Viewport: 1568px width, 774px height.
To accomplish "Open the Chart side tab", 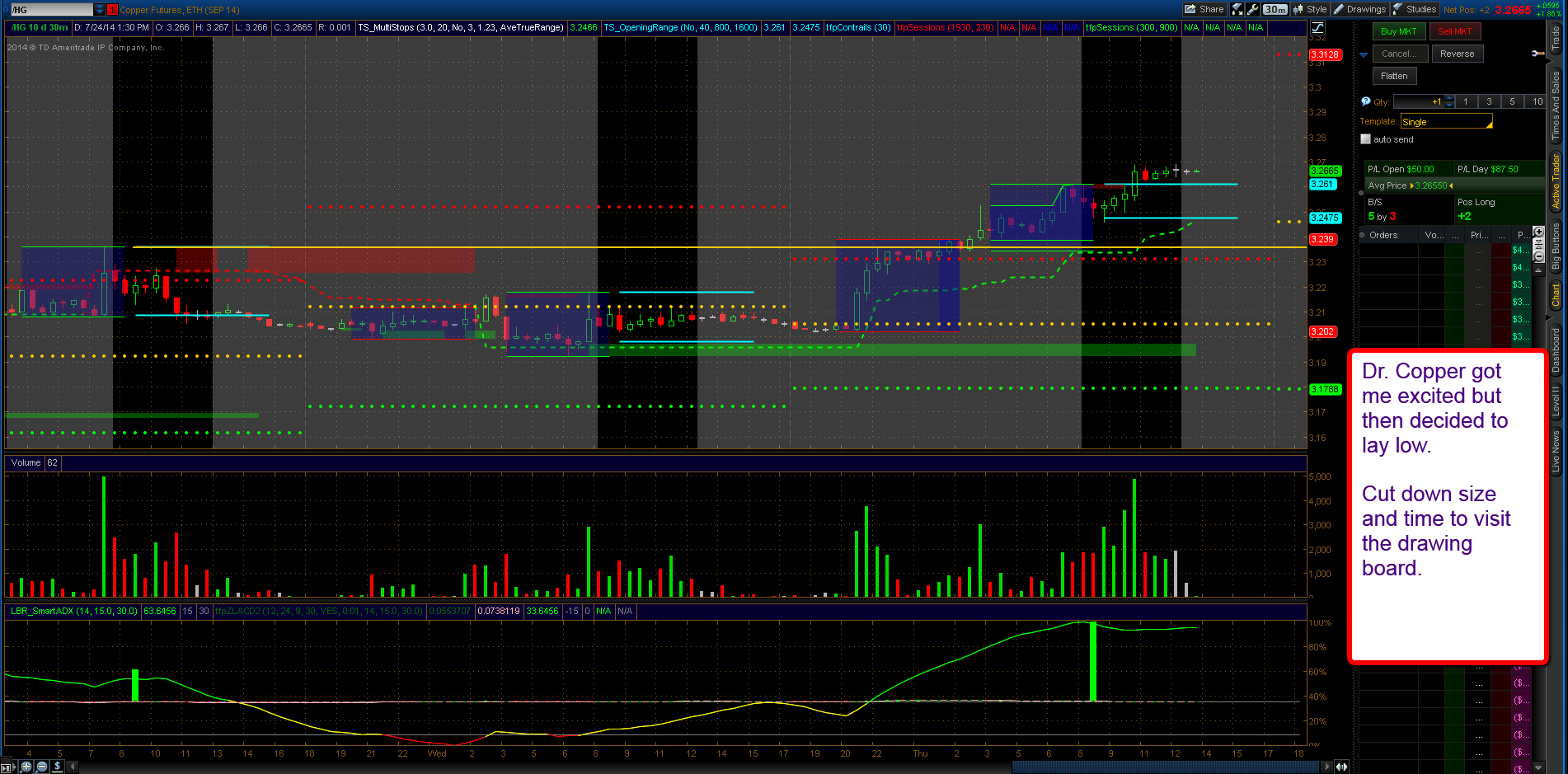I will pos(1556,294).
